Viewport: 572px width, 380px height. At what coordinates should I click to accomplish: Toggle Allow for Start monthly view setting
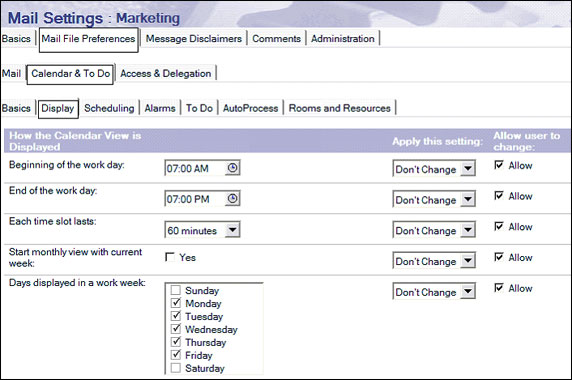(x=499, y=257)
